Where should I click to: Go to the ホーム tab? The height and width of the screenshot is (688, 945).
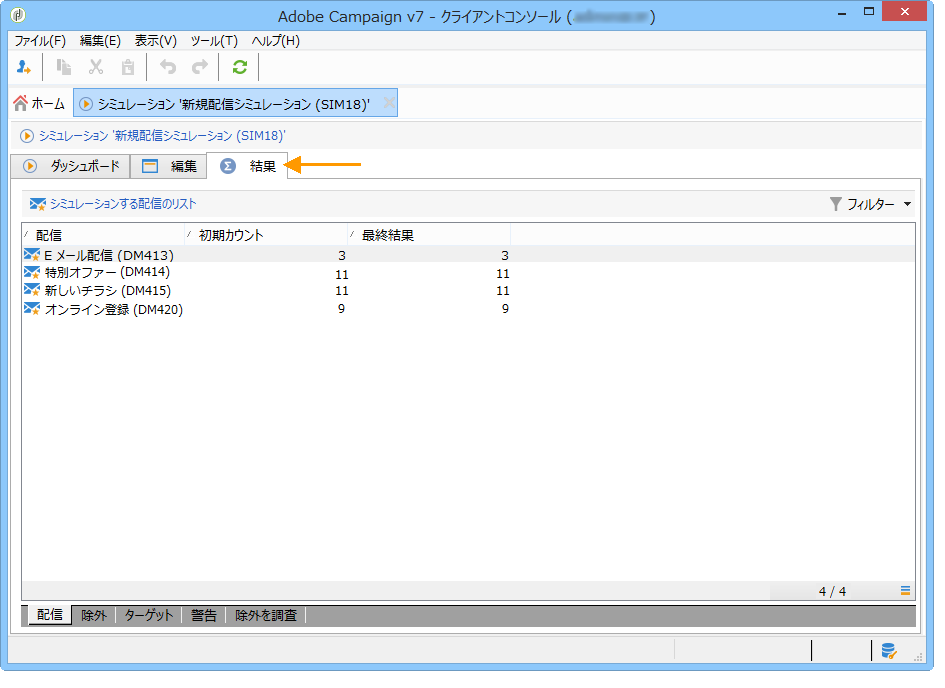point(40,104)
